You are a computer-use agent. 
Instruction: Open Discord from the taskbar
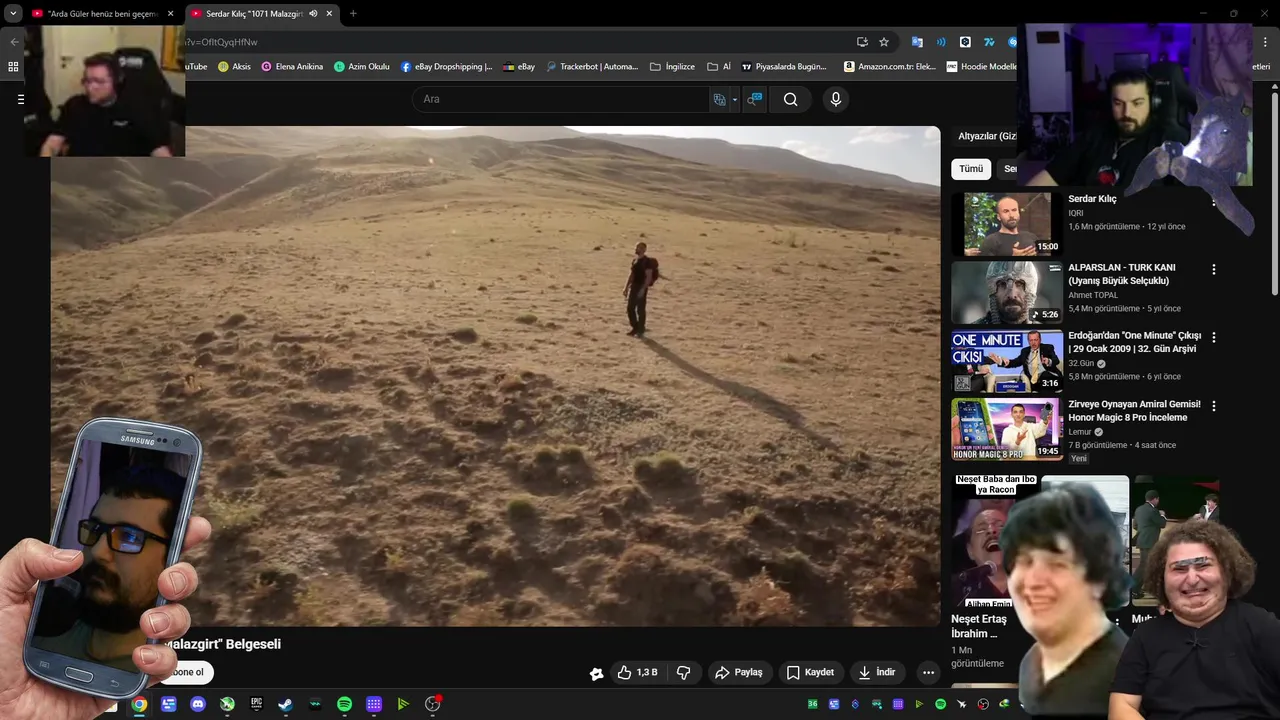198,704
